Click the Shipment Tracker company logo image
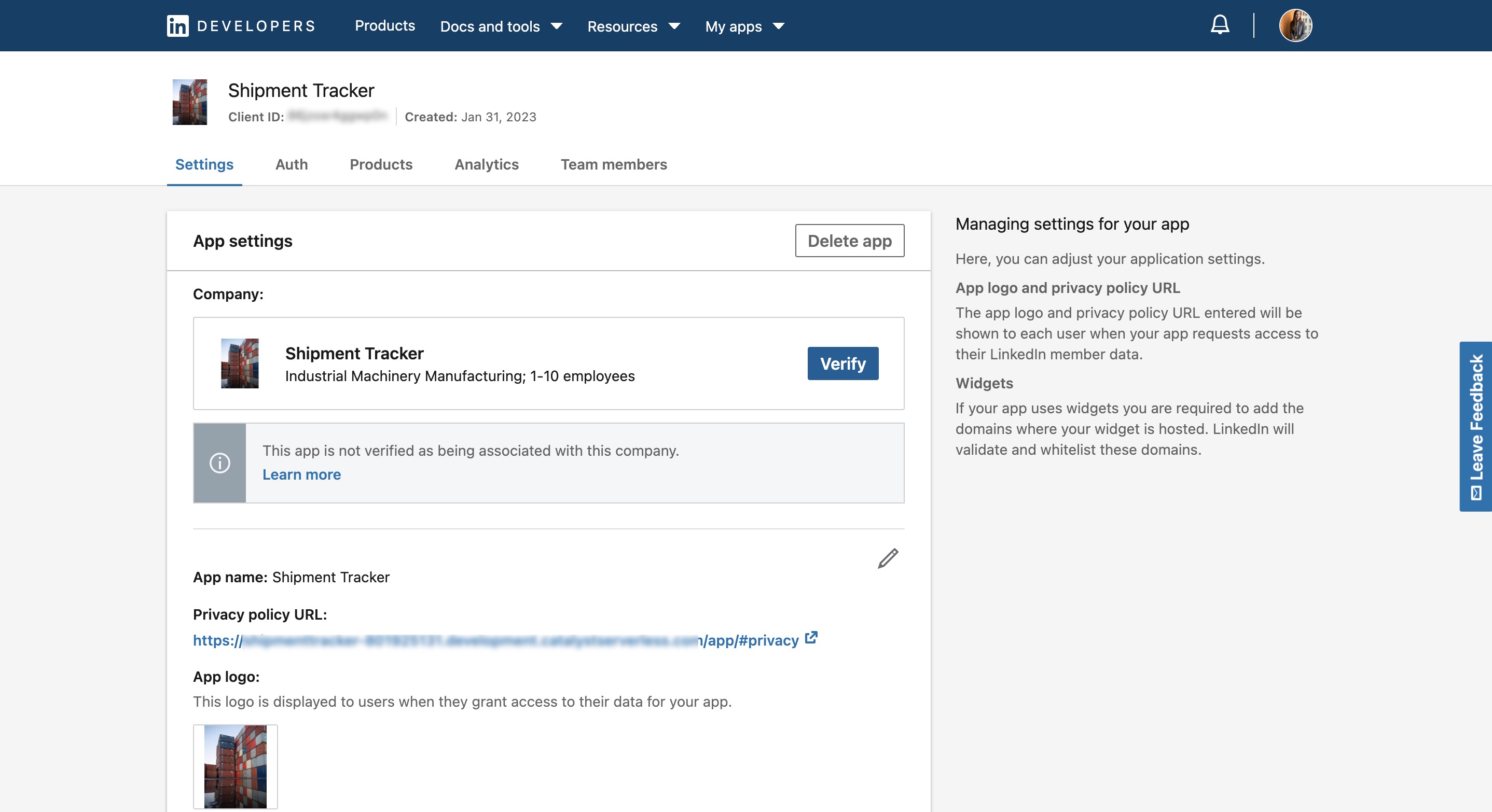This screenshot has height=812, width=1492. [x=240, y=363]
